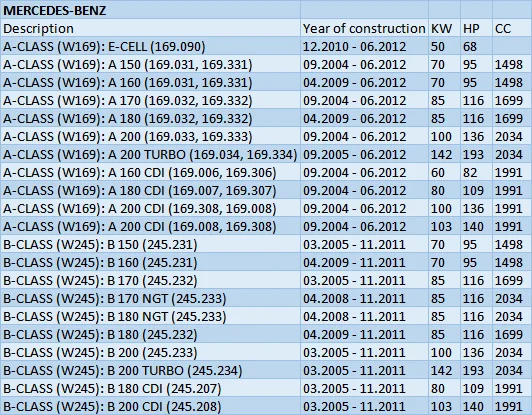532x415 pixels.
Task: Click the A 180 CDI description cell
Action: (x=150, y=190)
